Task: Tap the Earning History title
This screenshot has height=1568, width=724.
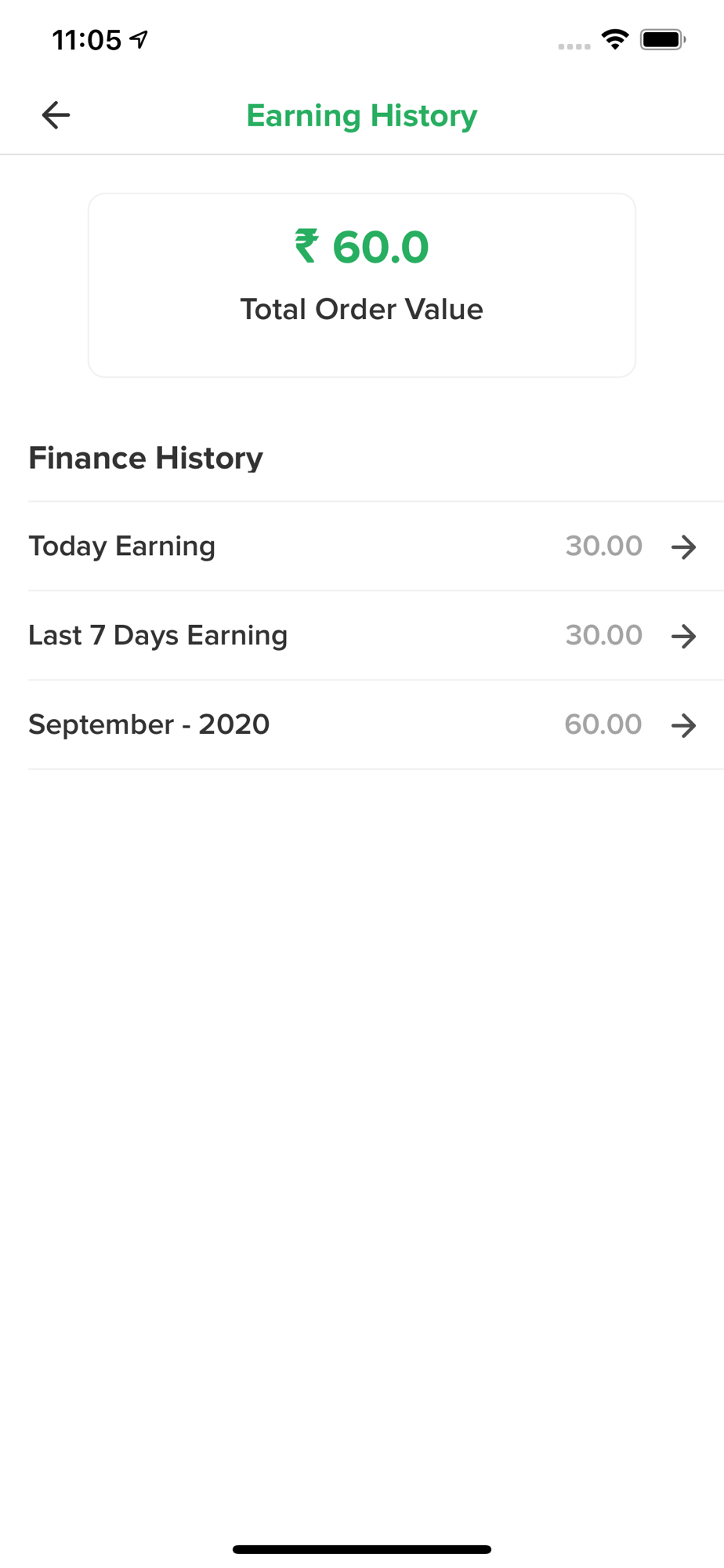Action: click(x=362, y=116)
